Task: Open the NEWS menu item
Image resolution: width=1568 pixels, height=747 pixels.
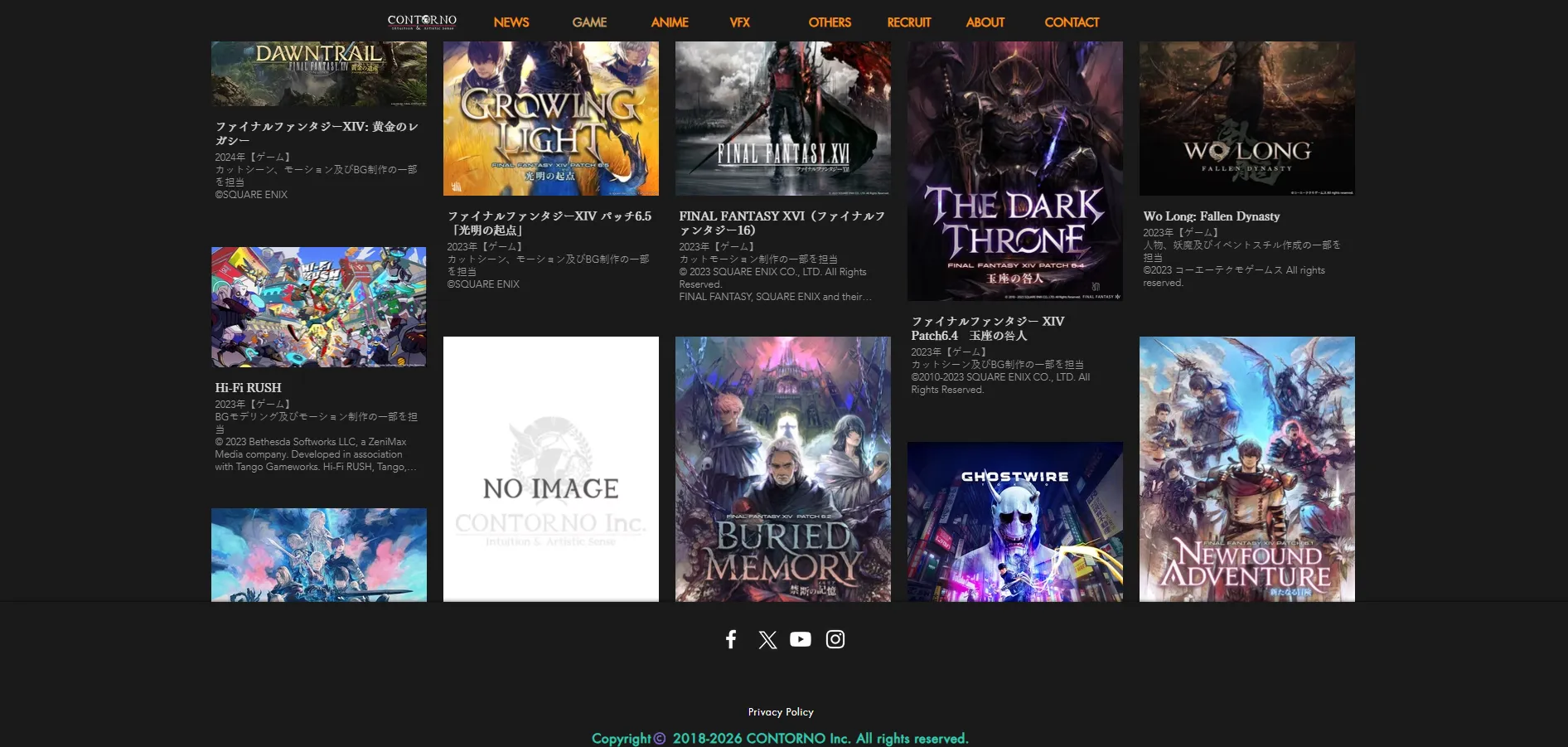Action: (511, 22)
